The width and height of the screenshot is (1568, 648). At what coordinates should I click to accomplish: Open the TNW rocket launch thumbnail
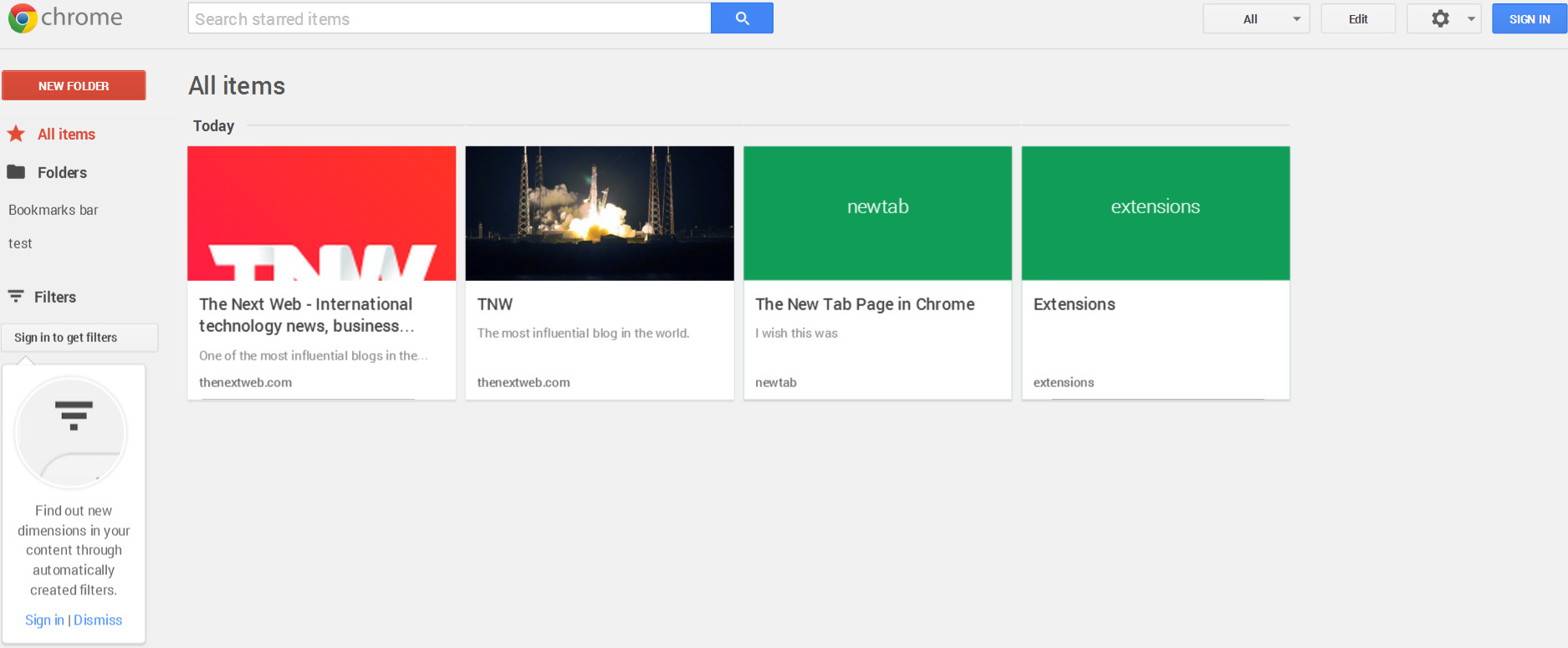coord(599,213)
